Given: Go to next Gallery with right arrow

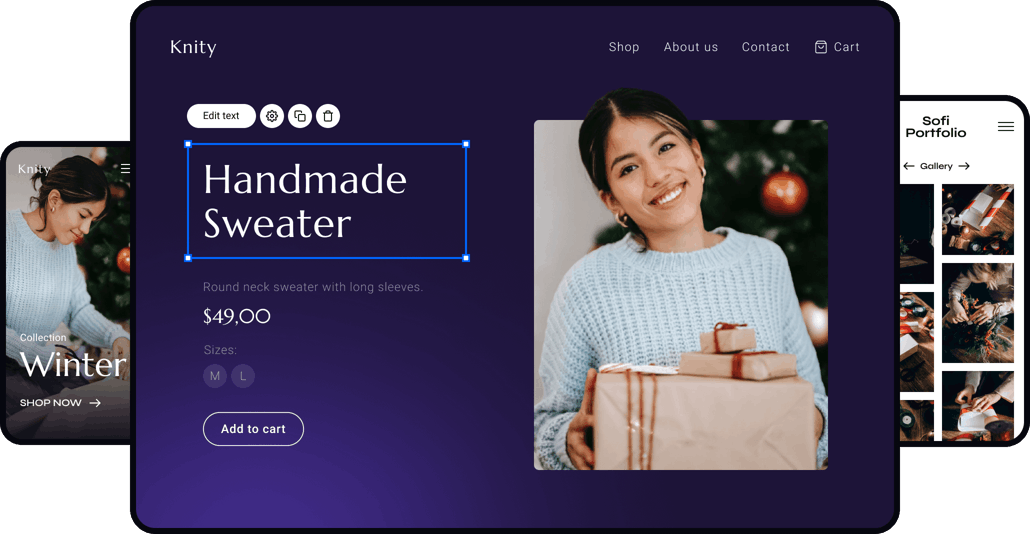Looking at the screenshot, I should pyautogui.click(x=964, y=166).
